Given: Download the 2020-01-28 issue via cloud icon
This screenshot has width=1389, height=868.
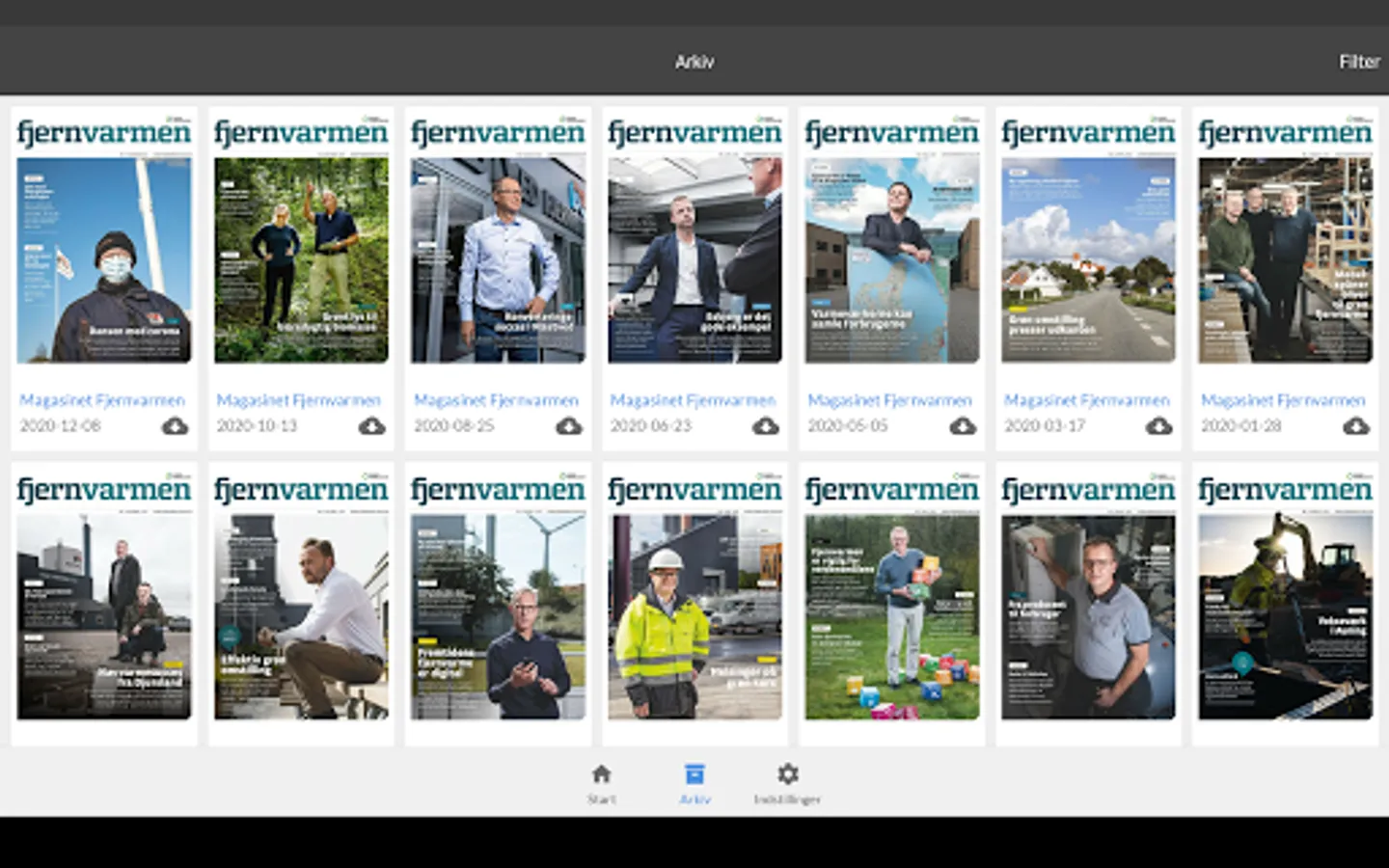Looking at the screenshot, I should [x=1356, y=425].
